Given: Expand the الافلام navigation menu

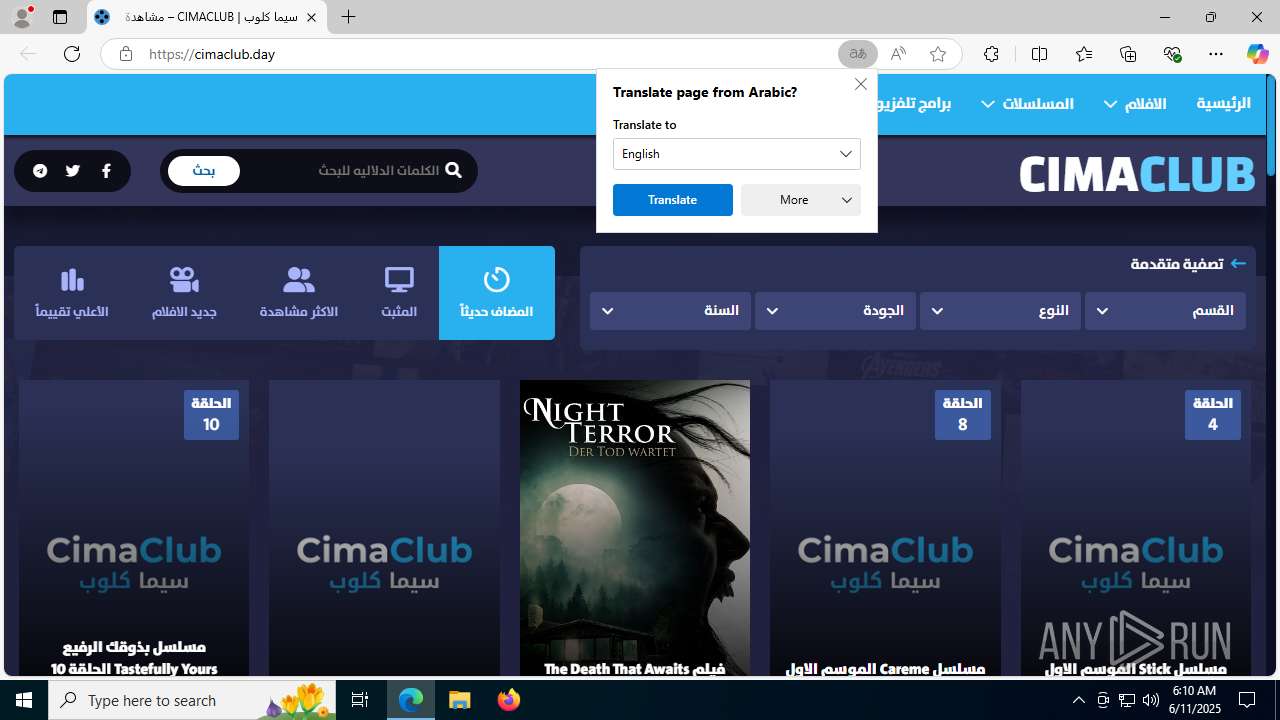Looking at the screenshot, I should click(1135, 104).
